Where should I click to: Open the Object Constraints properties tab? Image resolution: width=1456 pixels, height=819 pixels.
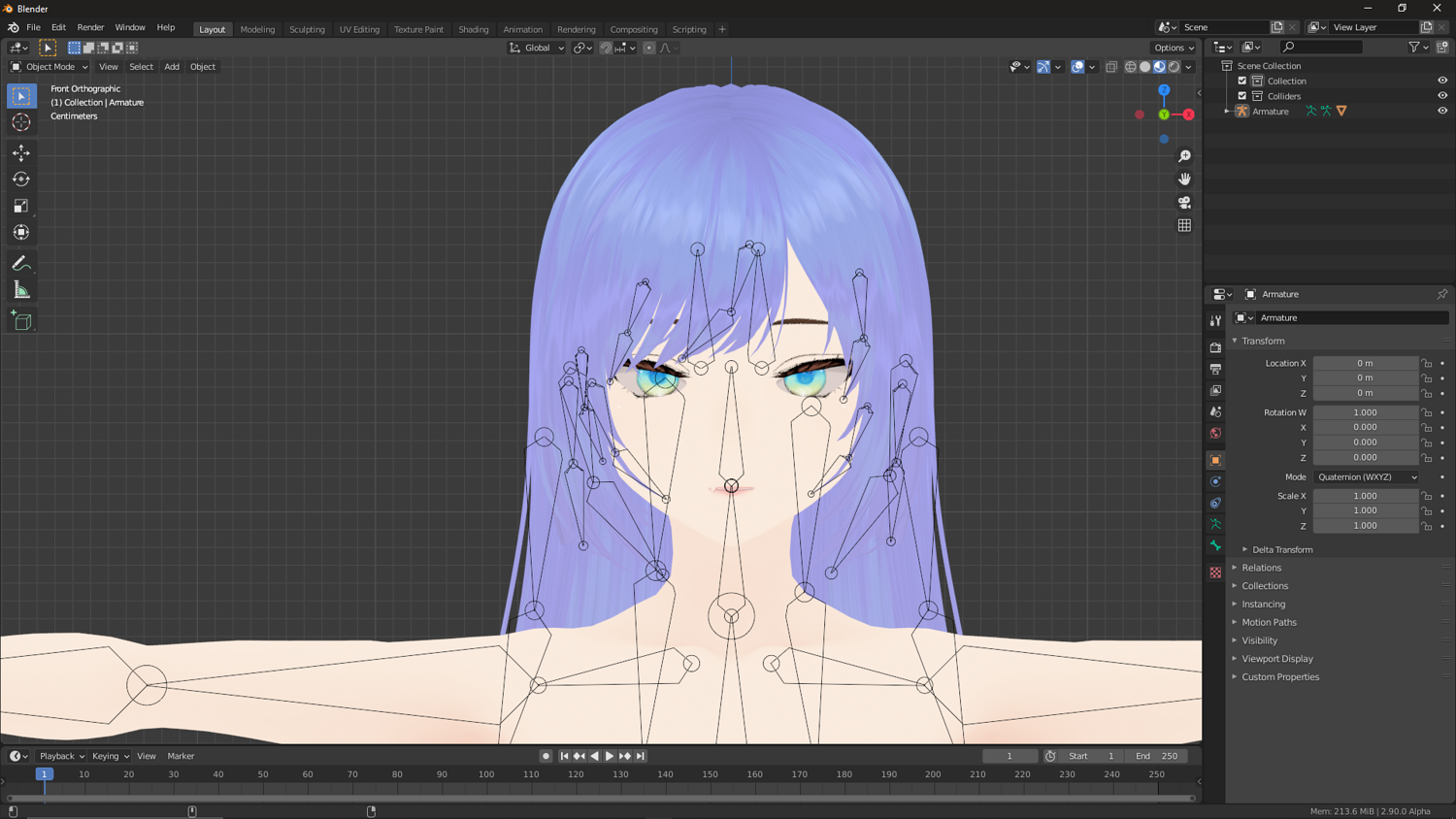point(1215,503)
